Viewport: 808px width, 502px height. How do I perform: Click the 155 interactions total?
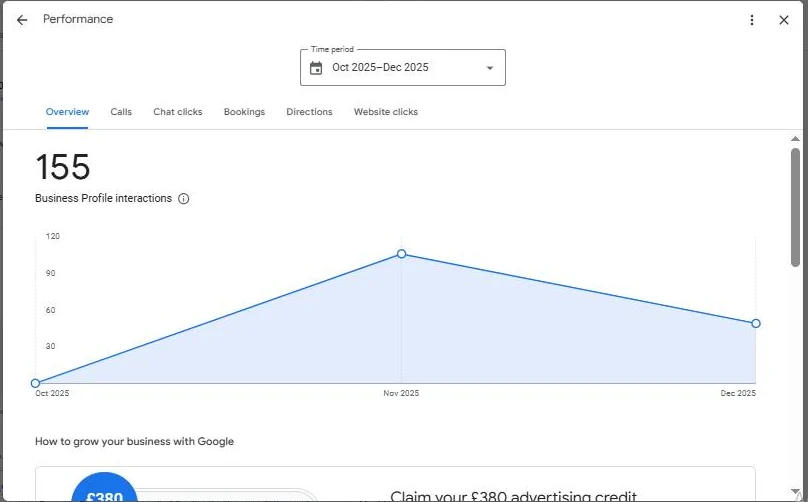pyautogui.click(x=62, y=167)
